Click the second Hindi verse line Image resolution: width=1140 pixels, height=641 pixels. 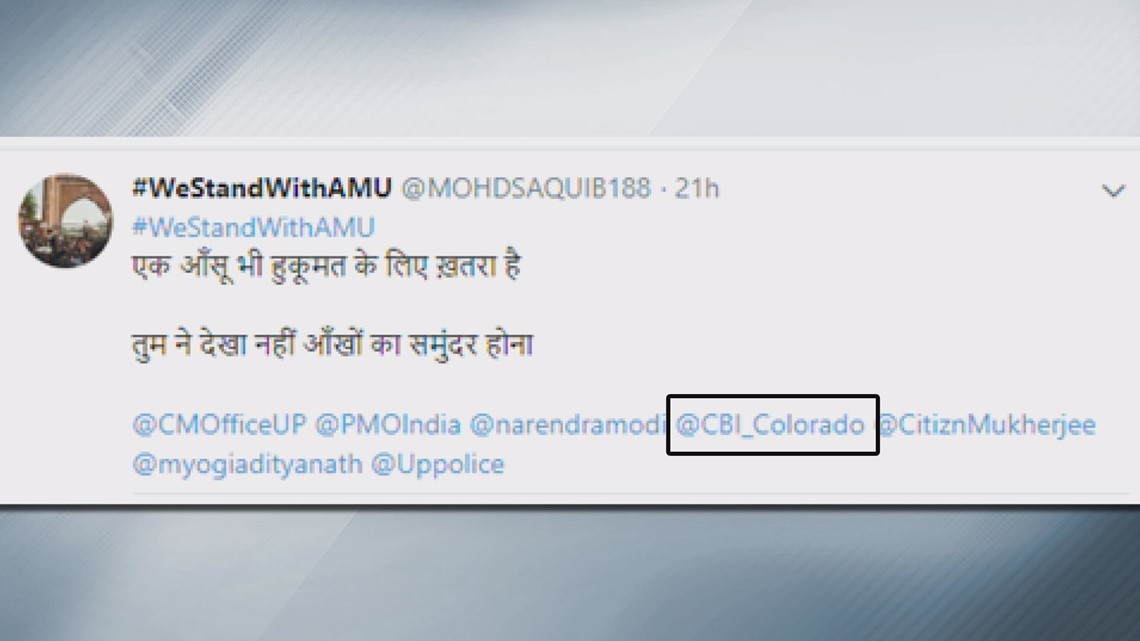[x=332, y=344]
